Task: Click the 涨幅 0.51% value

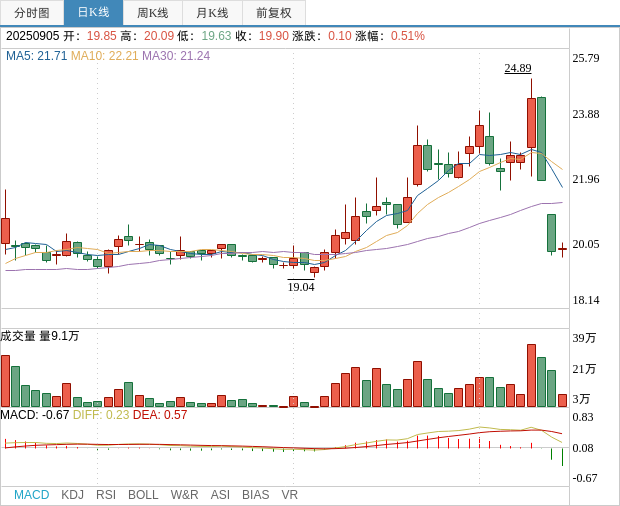Action: pyautogui.click(x=408, y=36)
